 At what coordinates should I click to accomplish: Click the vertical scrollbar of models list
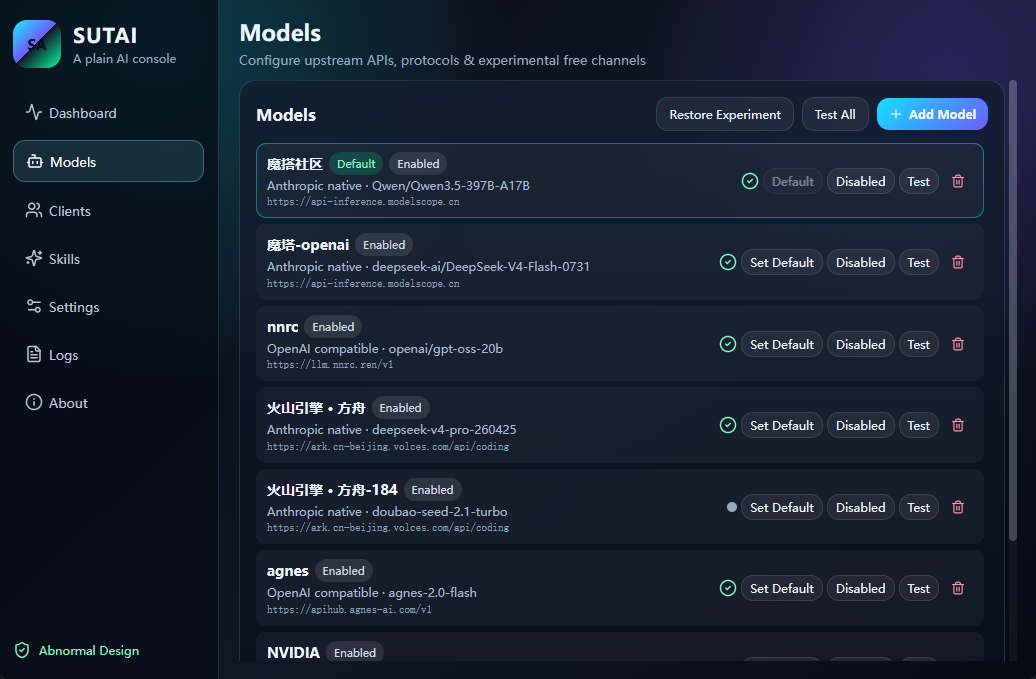tap(1012, 310)
